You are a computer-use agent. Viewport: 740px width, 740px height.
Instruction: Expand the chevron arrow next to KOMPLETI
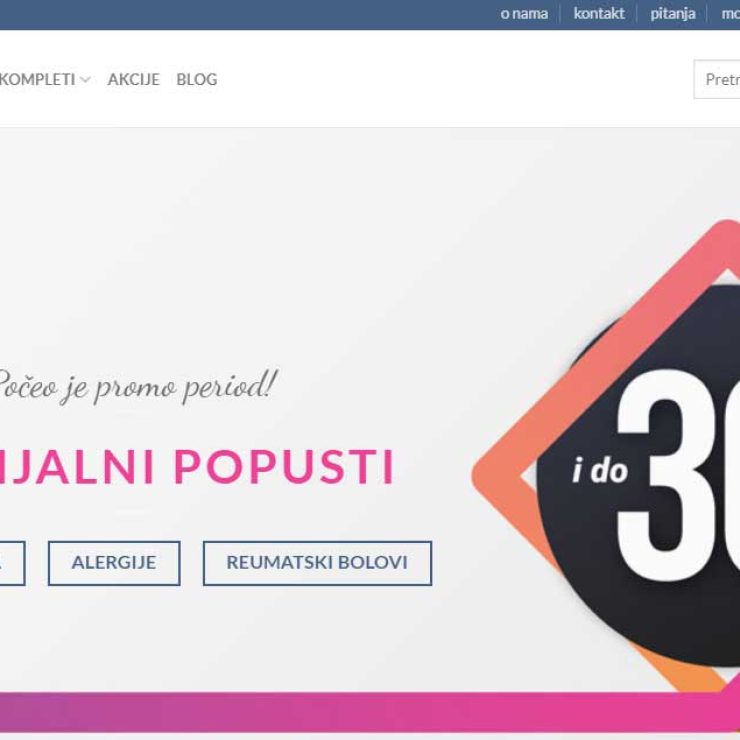pos(85,80)
